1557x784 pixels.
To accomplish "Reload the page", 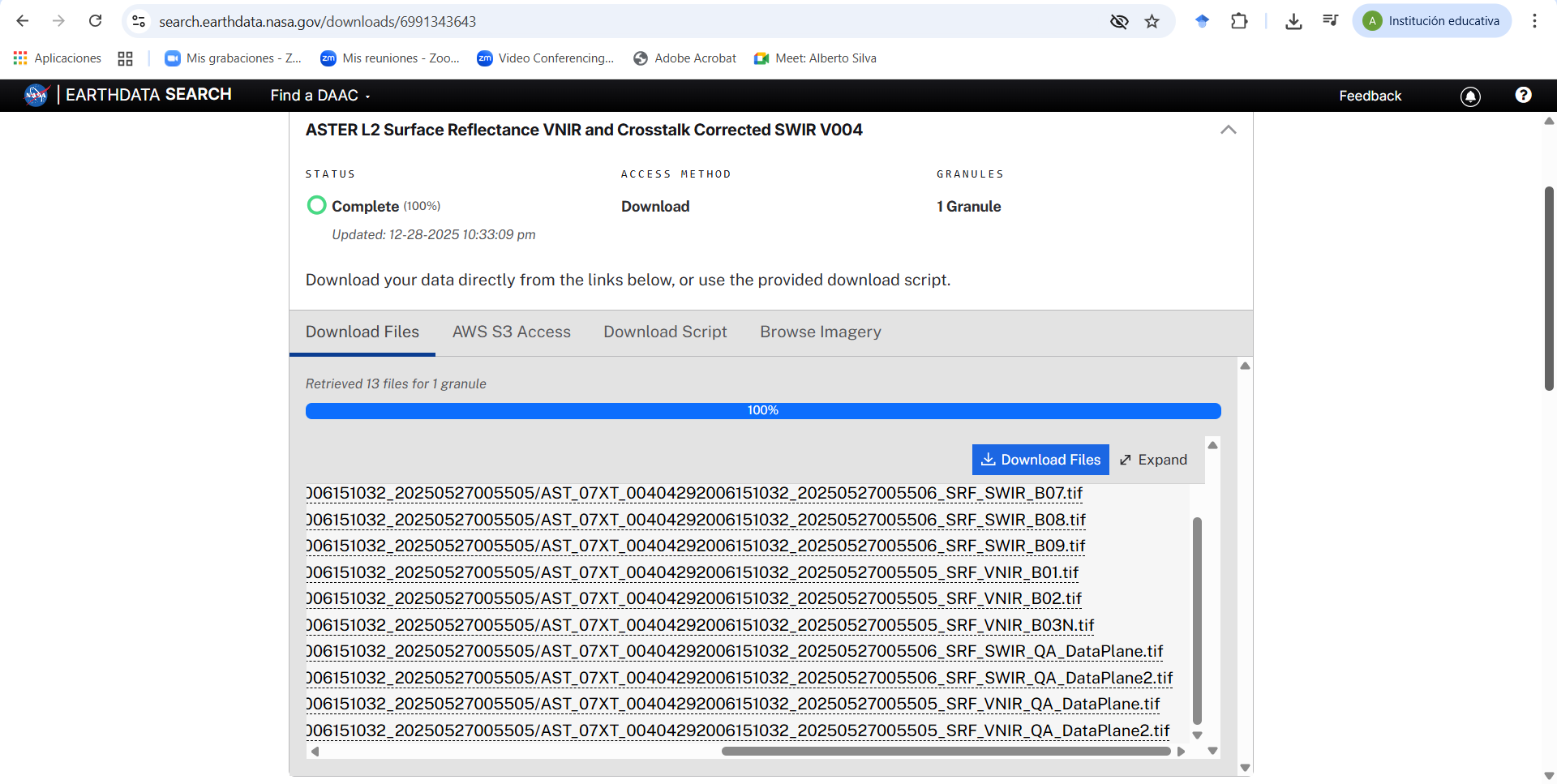I will pos(96,22).
